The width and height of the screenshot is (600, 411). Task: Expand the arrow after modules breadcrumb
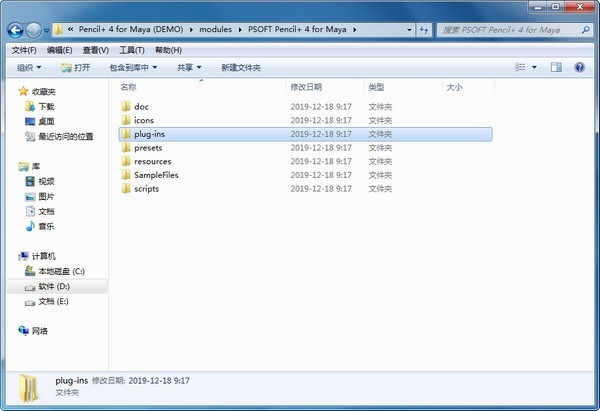click(240, 30)
